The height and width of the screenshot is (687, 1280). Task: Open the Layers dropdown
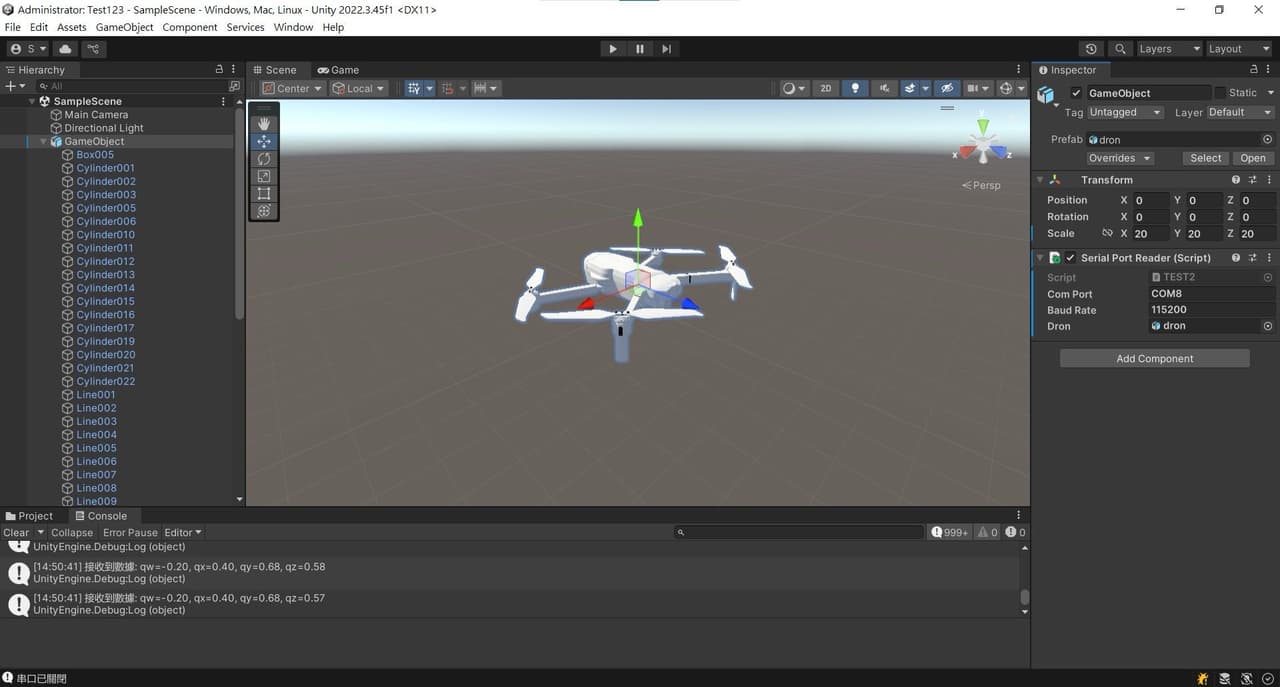pos(1168,49)
